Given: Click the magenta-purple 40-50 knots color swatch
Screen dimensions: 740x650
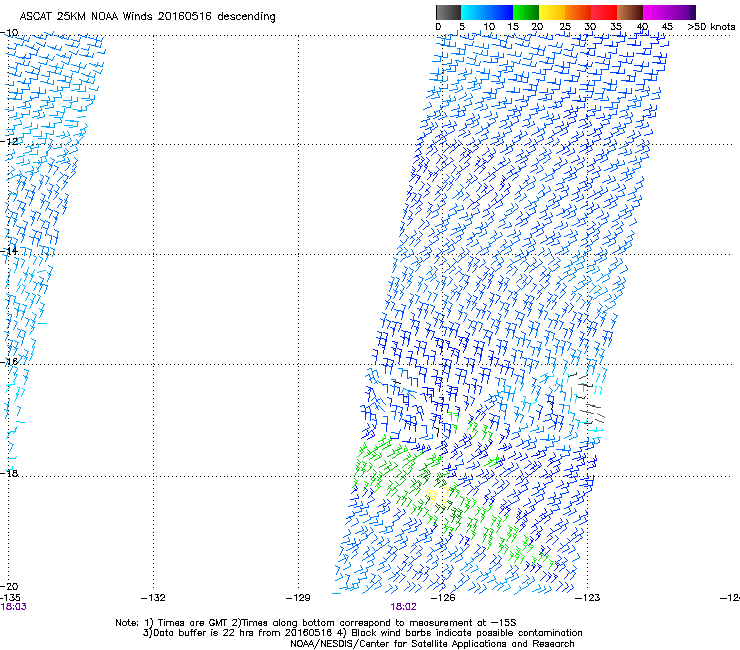Looking at the screenshot, I should [x=669, y=12].
